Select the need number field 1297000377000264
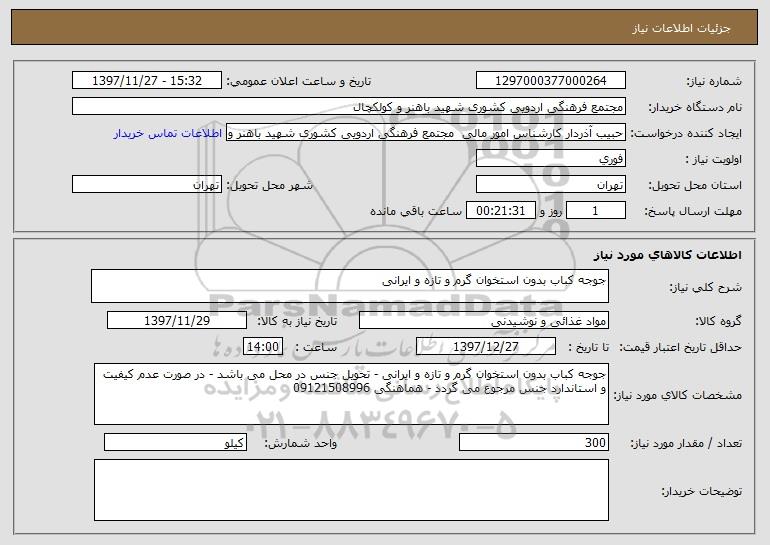Viewport: 770px width, 545px height. coord(550,80)
